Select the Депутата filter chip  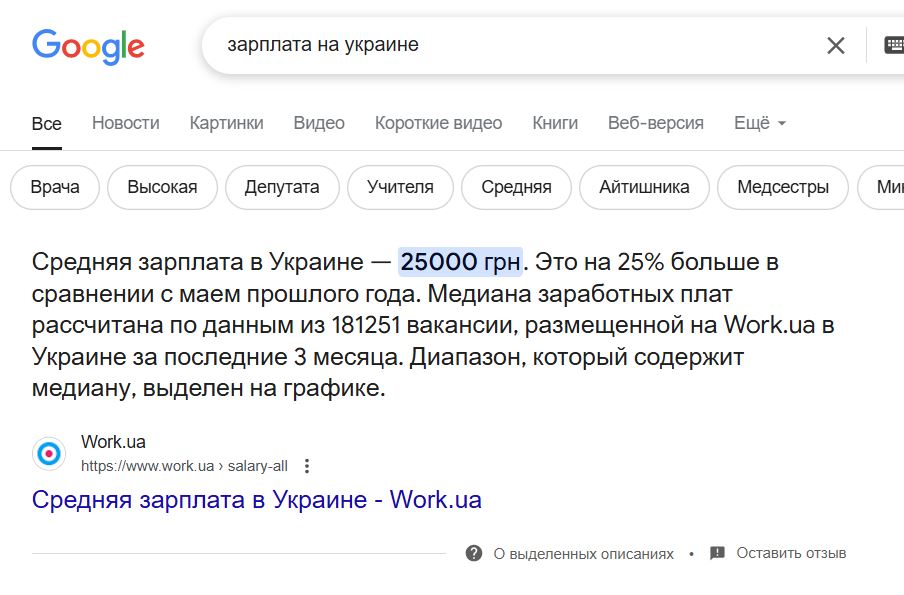pos(282,187)
